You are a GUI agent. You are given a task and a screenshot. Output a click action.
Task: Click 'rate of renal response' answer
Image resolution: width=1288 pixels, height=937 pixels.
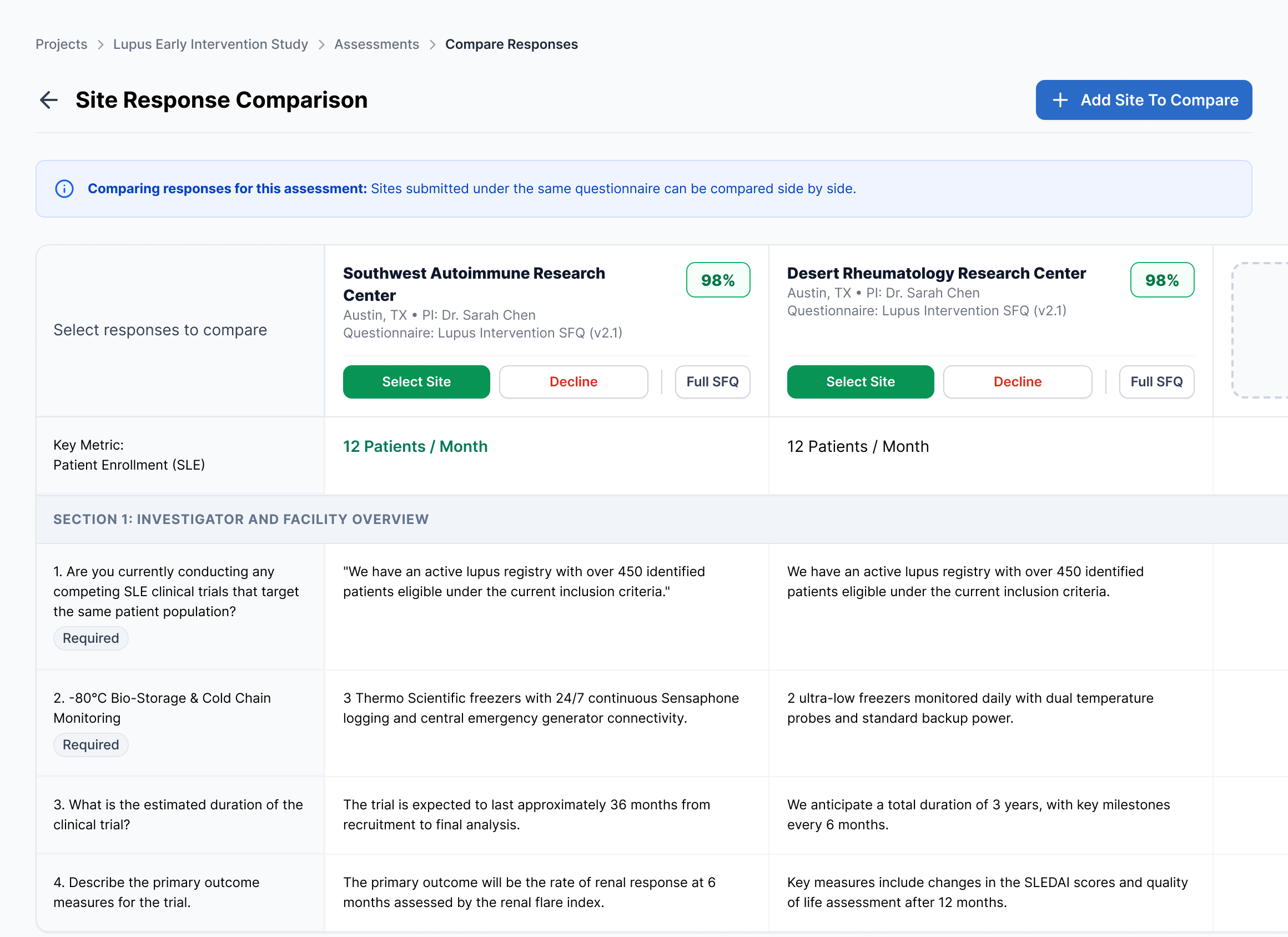click(x=529, y=892)
